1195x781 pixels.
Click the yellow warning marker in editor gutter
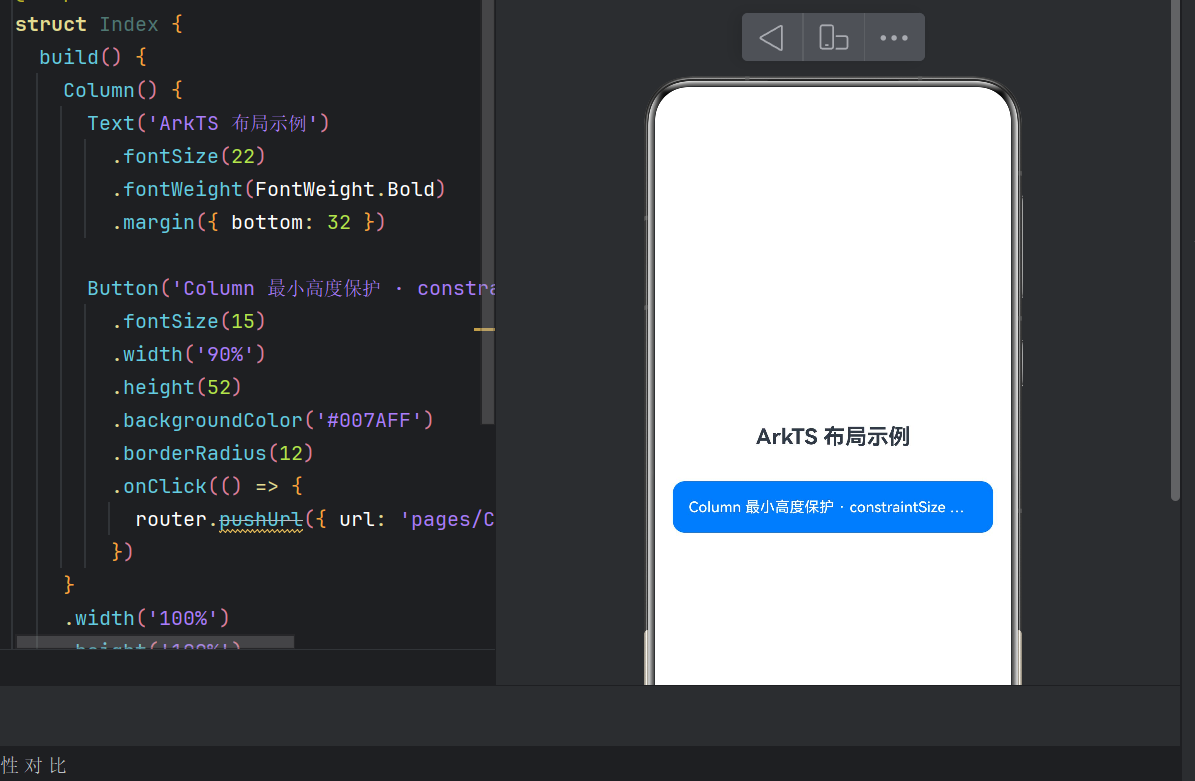[x=484, y=329]
